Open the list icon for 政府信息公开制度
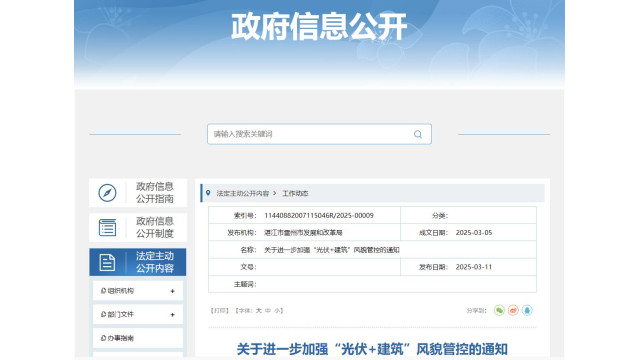Viewport: 640px width, 360px height. pyautogui.click(x=107, y=227)
